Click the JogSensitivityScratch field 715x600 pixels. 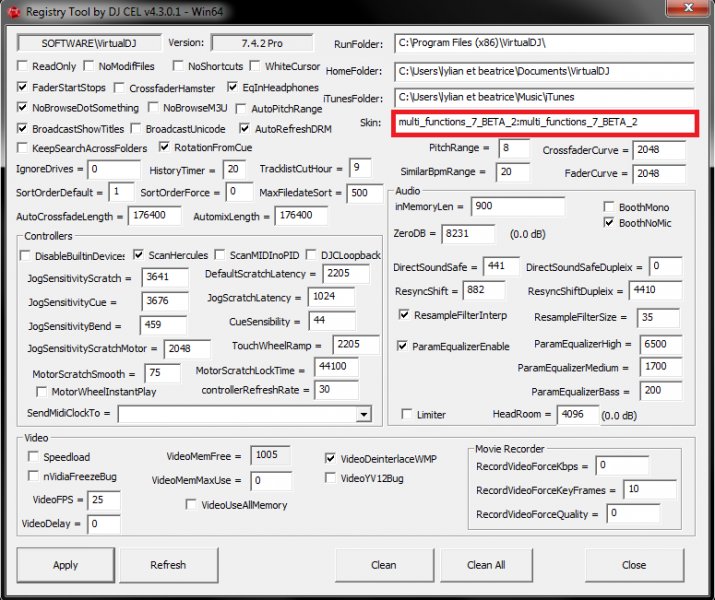click(x=165, y=278)
